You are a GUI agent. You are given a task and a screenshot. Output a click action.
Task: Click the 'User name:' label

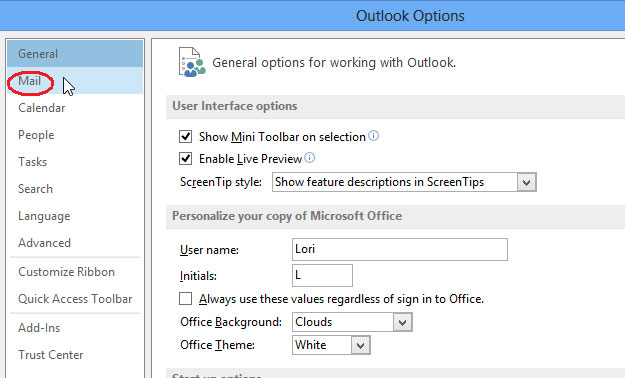[209, 250]
